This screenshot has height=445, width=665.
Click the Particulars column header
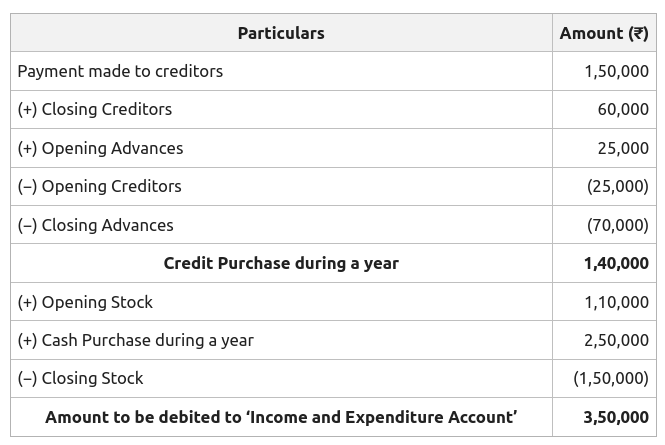[x=281, y=33]
